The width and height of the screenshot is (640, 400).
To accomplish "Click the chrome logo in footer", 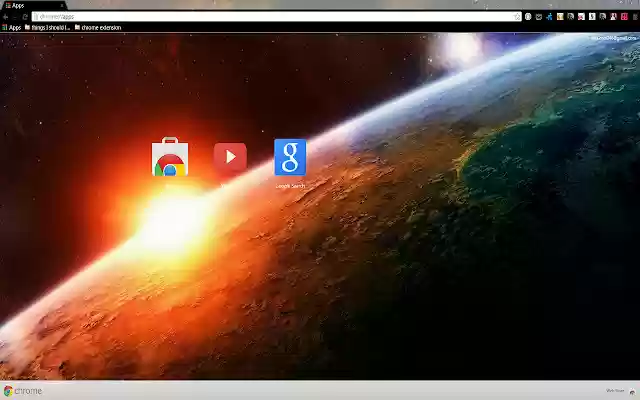I will (23, 391).
